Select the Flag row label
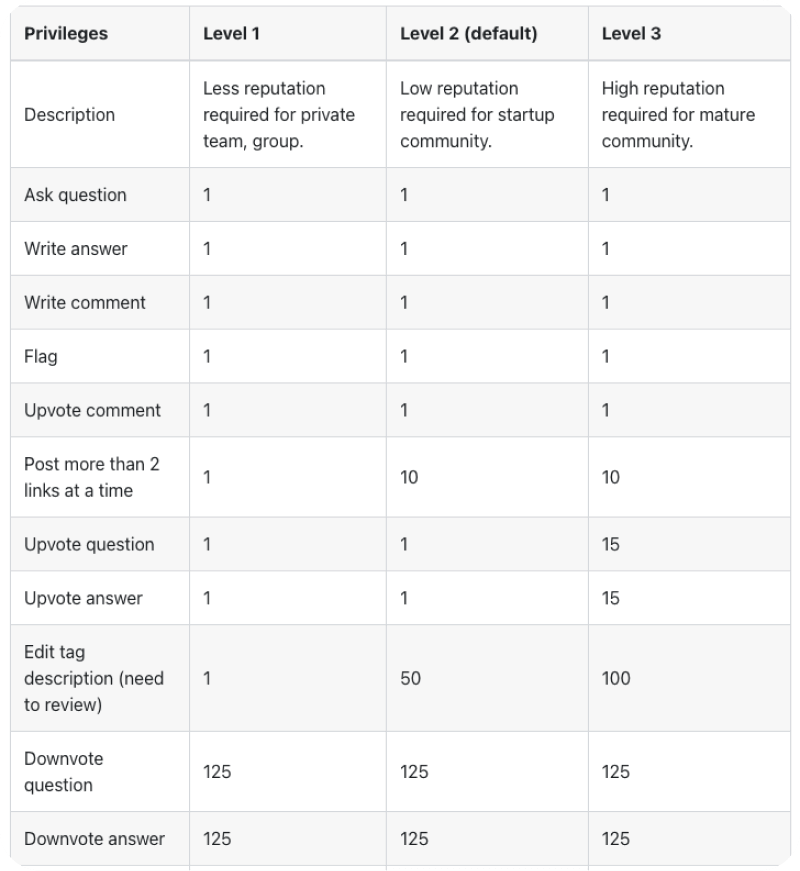The height and width of the screenshot is (871, 800). click(x=41, y=357)
